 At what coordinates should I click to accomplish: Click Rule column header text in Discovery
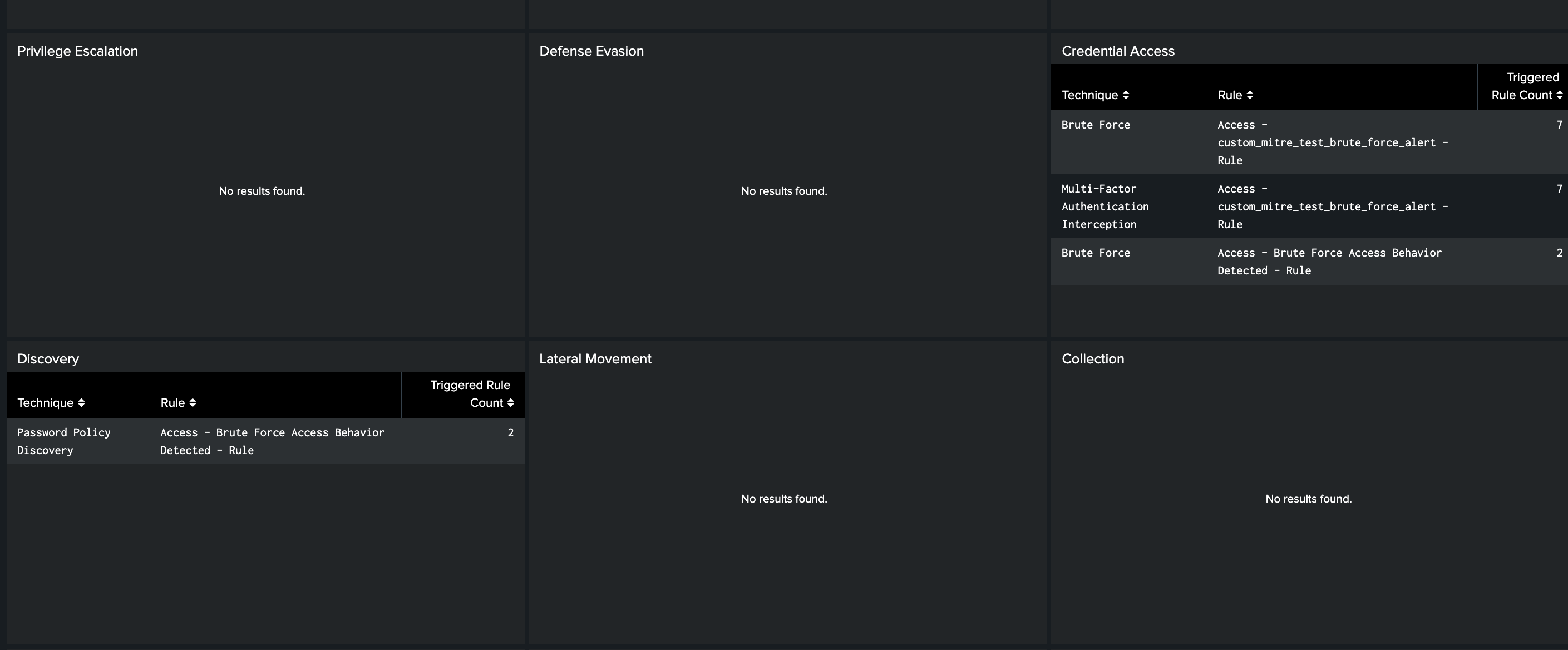(x=172, y=403)
